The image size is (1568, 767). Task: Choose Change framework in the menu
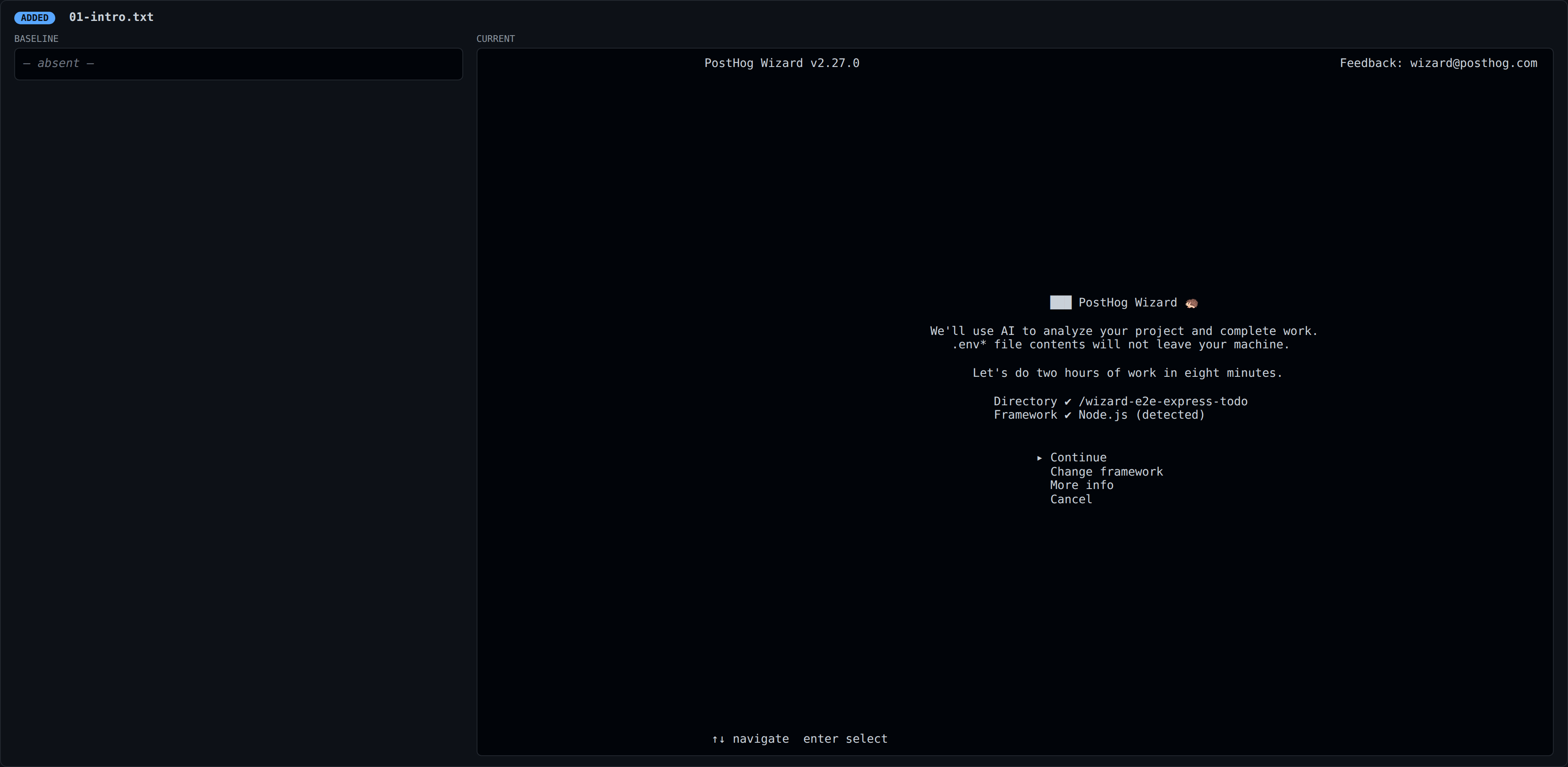coord(1106,472)
